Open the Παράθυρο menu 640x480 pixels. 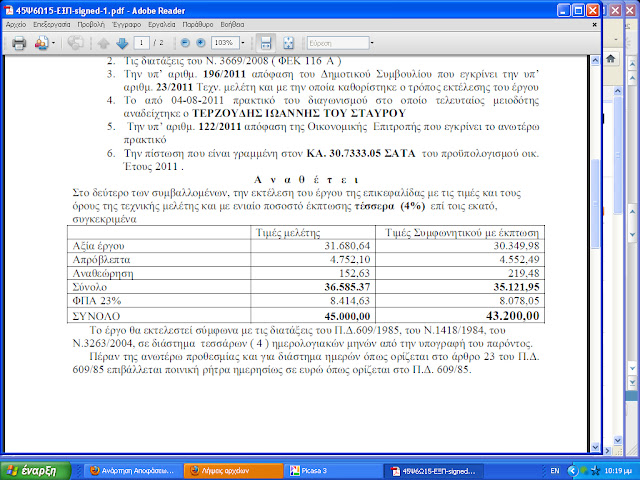point(198,24)
